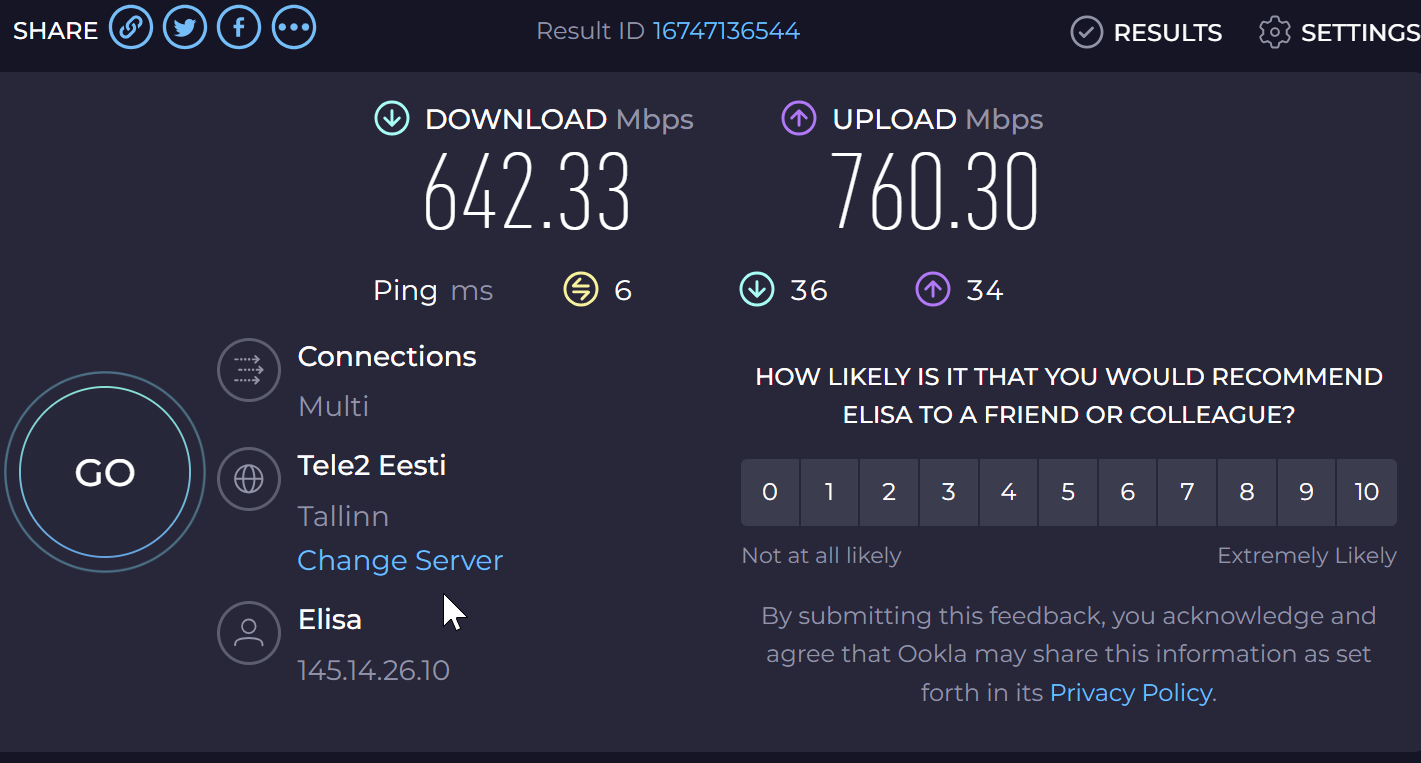Click the purple upload arrow icon

[799, 119]
